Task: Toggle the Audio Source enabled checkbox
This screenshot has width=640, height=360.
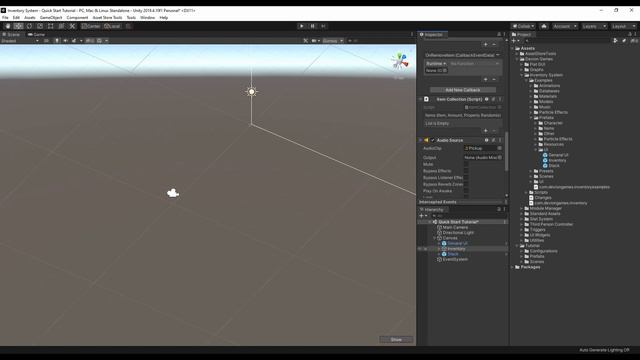Action: tap(433, 140)
